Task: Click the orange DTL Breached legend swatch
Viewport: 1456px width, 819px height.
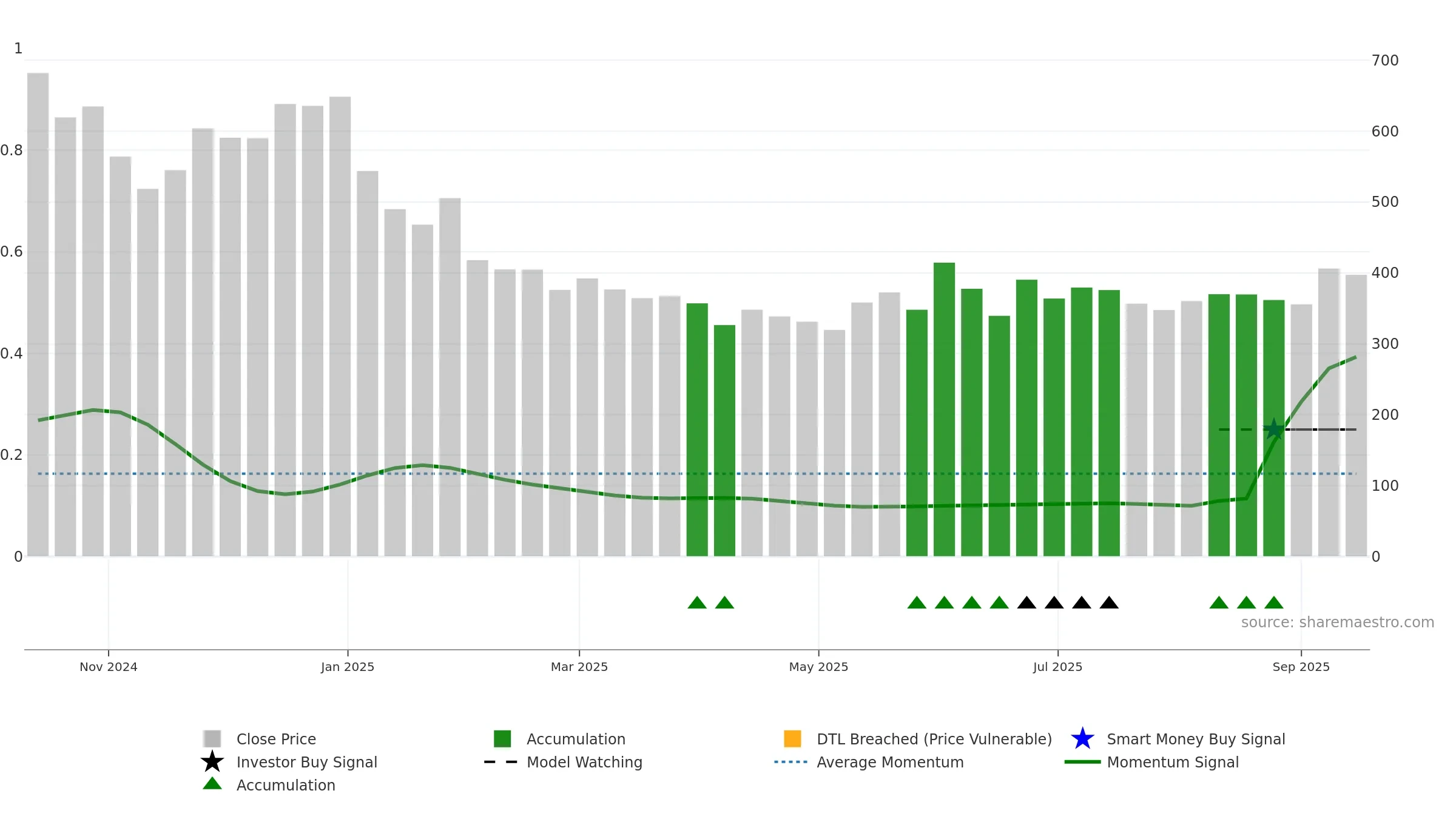Action: pos(792,738)
